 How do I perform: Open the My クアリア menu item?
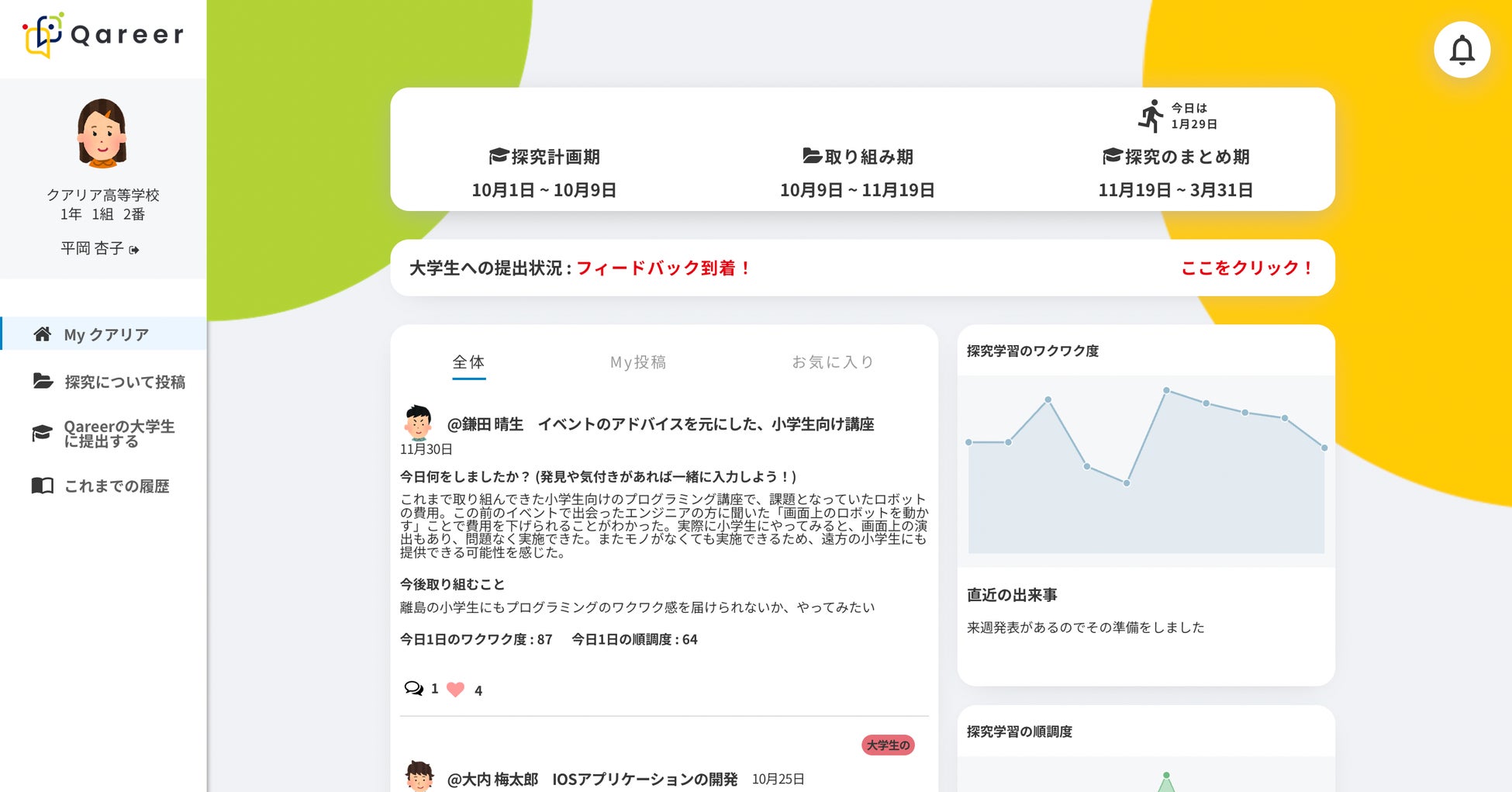point(104,334)
